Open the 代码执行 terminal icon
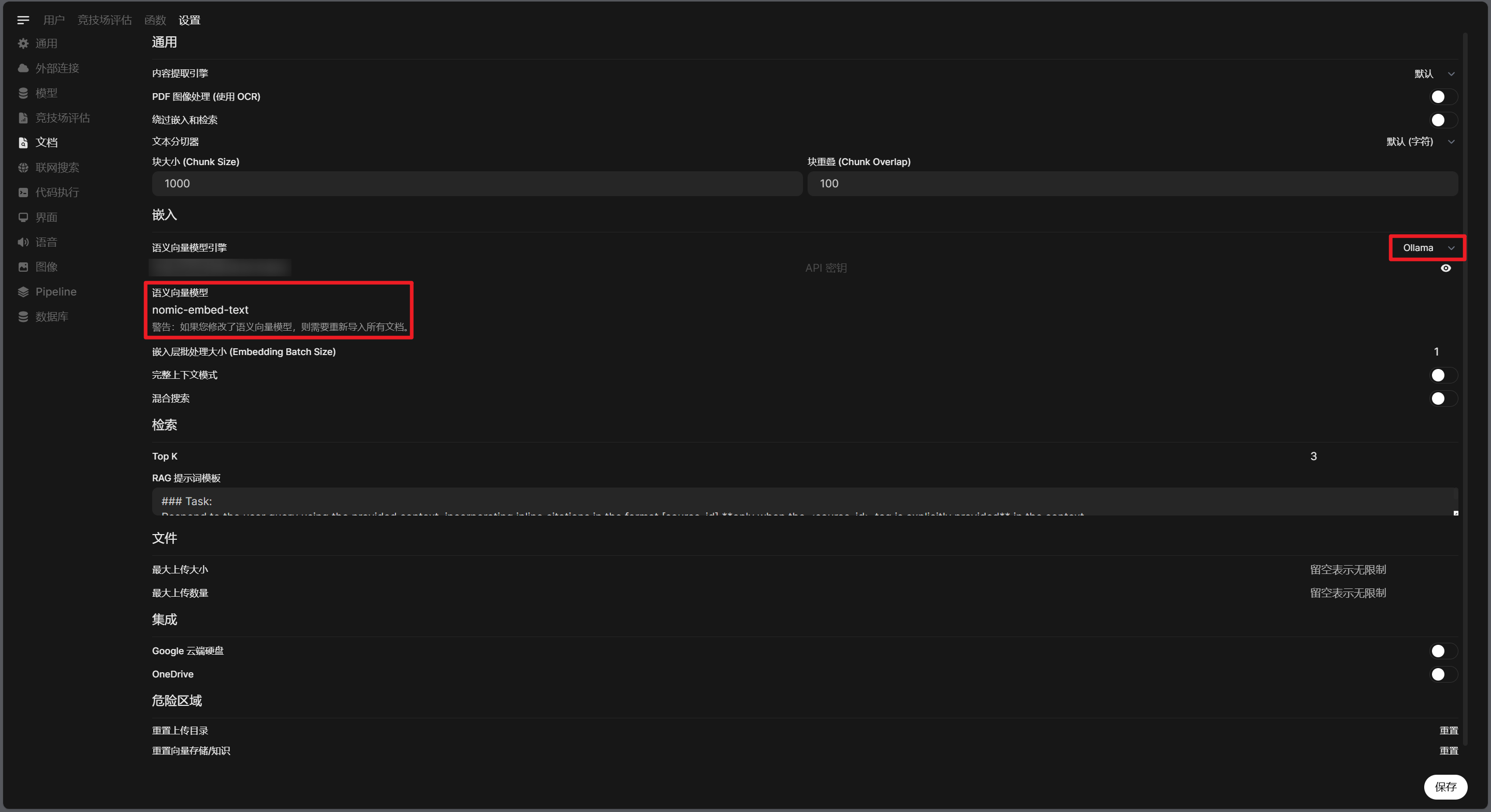The height and width of the screenshot is (812, 1491). pos(23,192)
